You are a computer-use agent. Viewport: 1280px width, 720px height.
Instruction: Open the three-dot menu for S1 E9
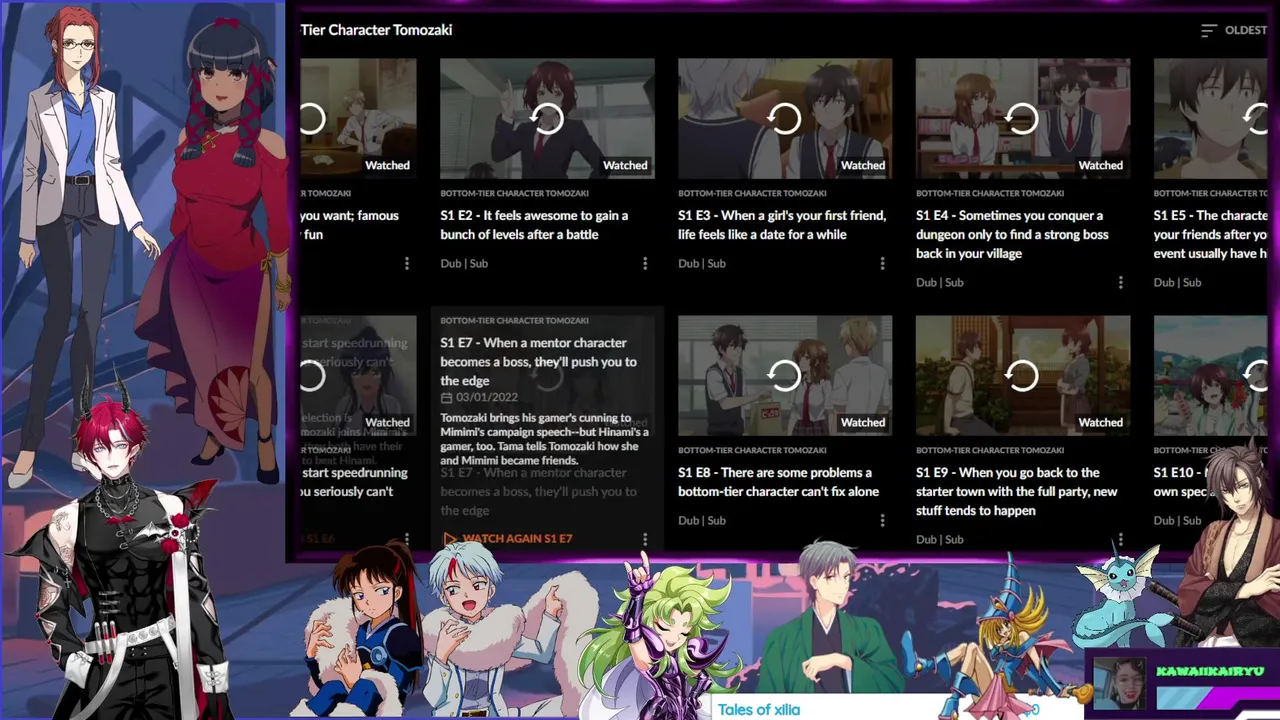(x=1120, y=539)
